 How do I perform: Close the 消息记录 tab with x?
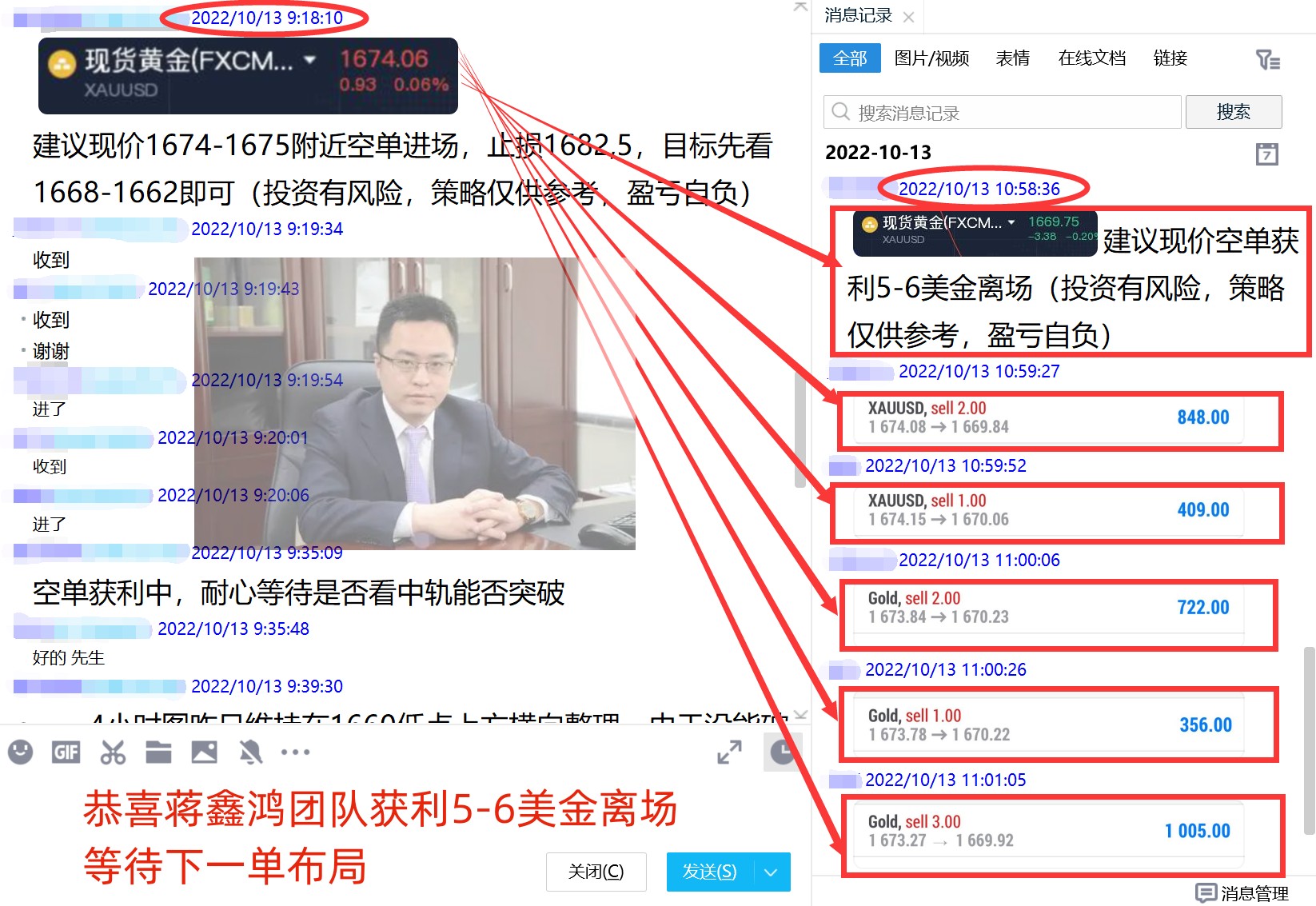[908, 17]
